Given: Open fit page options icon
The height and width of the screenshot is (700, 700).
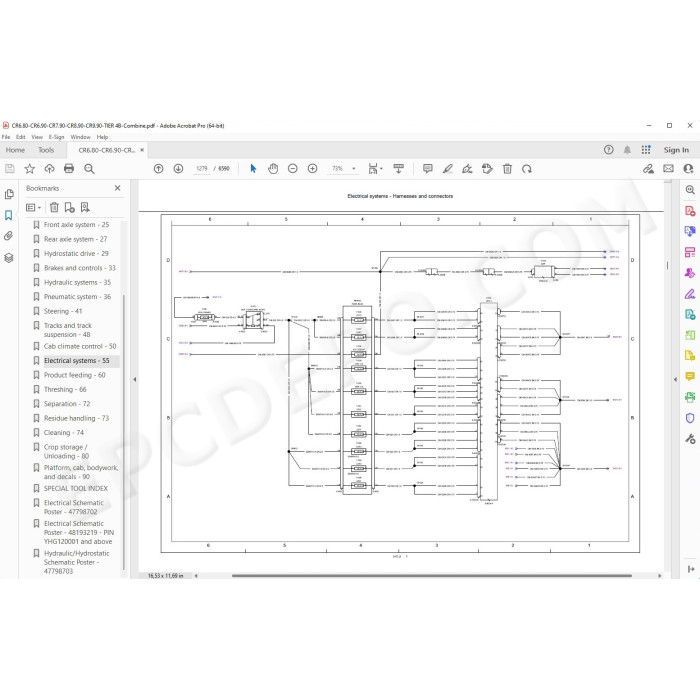Looking at the screenshot, I should click(375, 169).
